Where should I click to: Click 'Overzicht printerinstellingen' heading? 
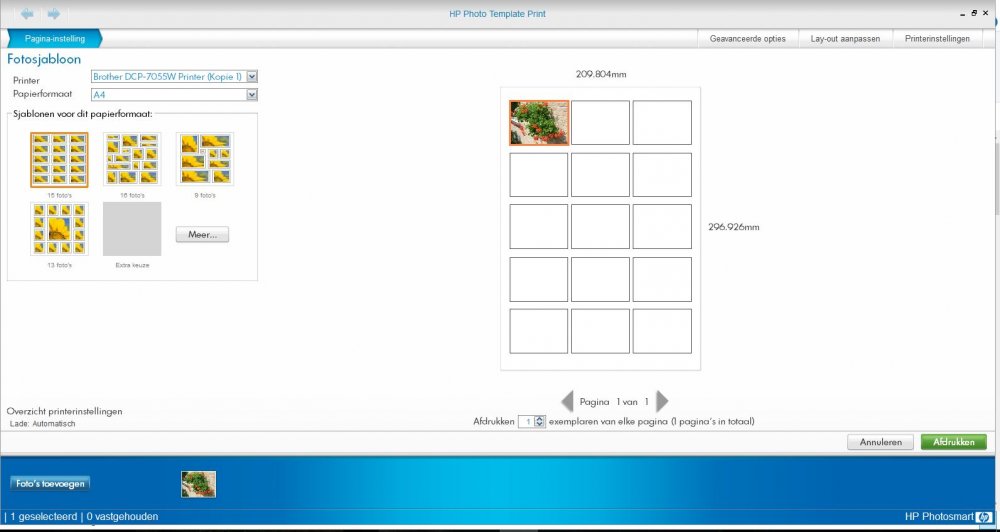click(64, 411)
